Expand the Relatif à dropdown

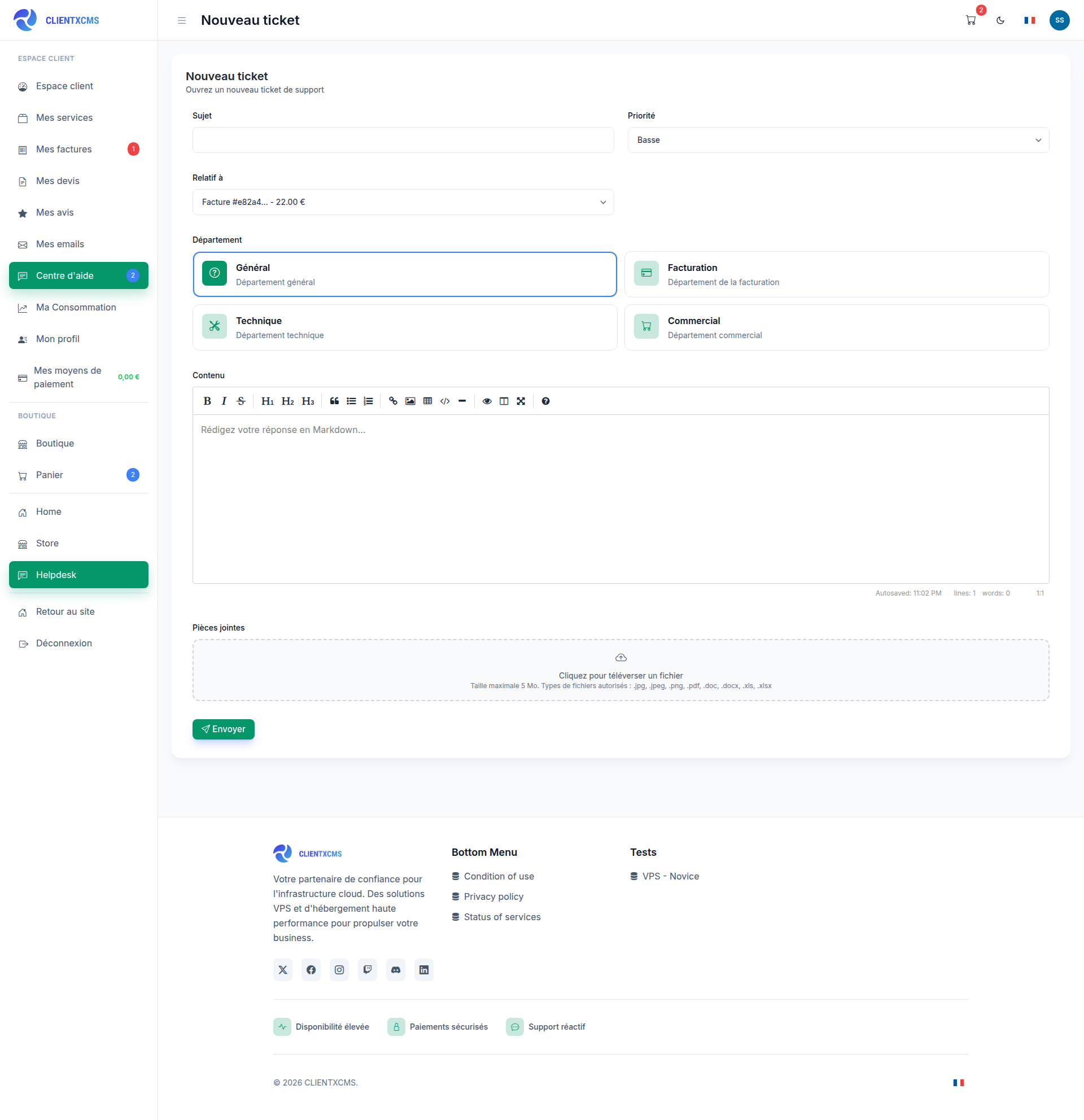coord(403,202)
